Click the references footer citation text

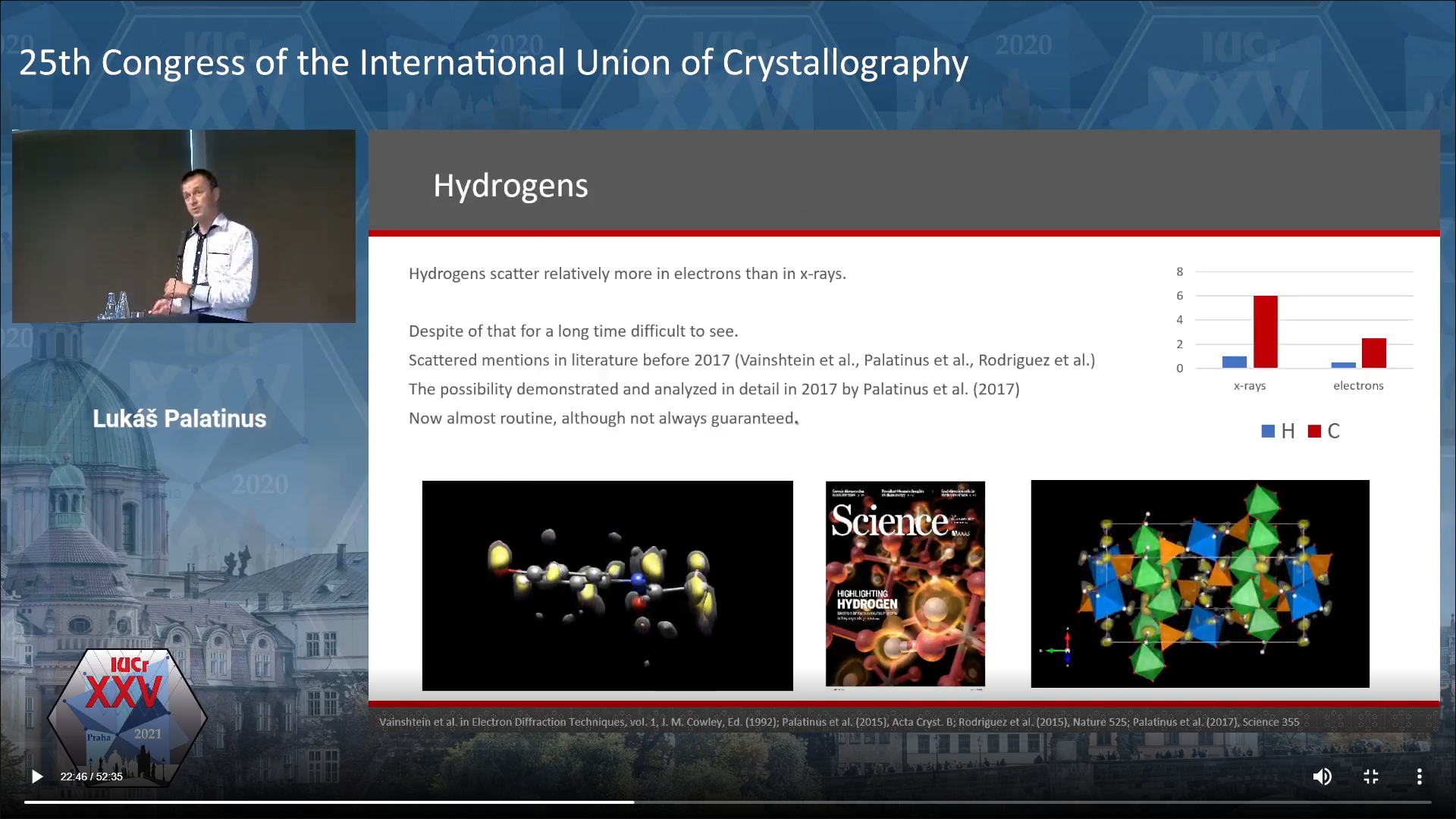point(839,722)
